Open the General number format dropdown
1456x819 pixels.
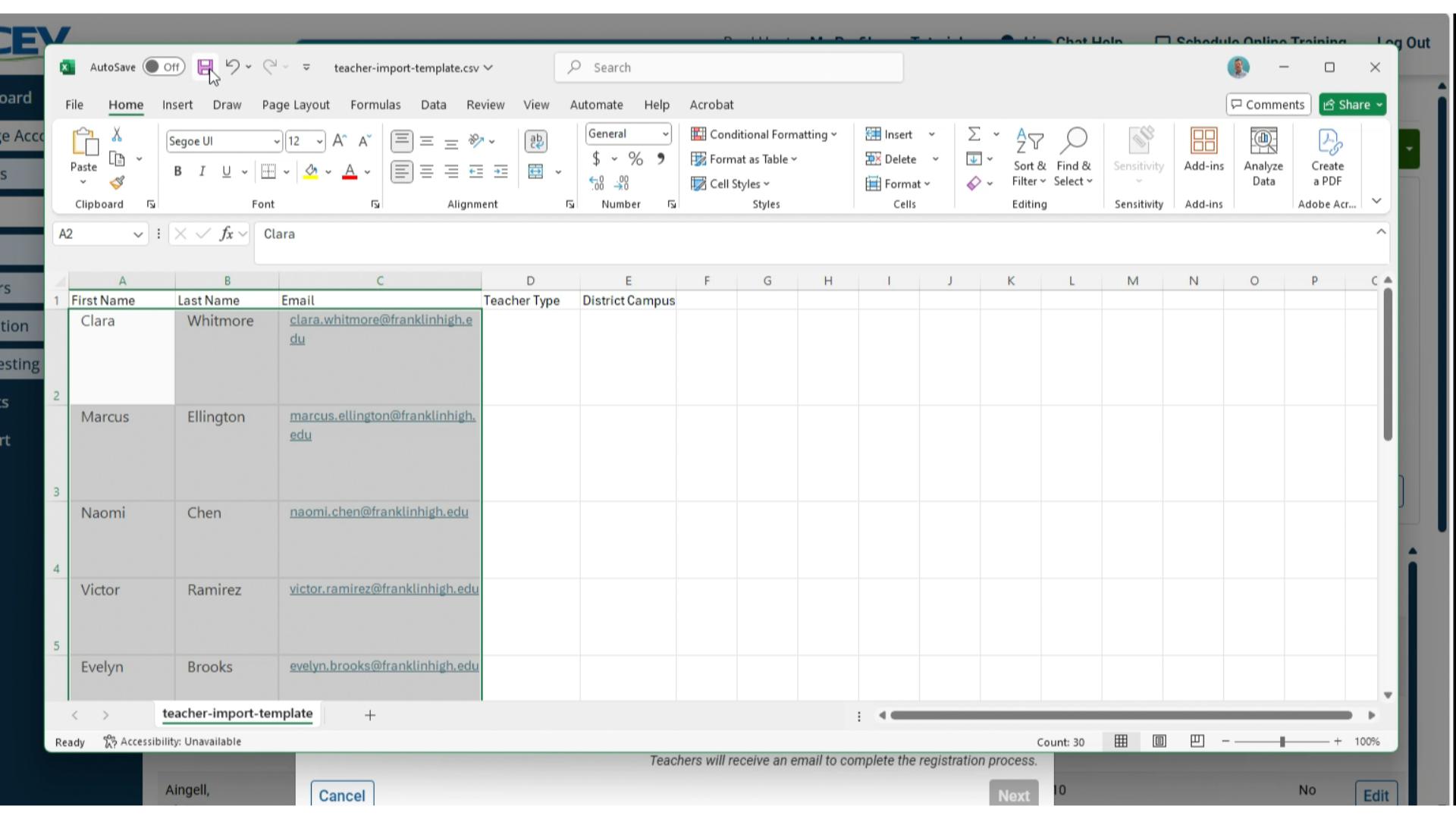point(664,134)
